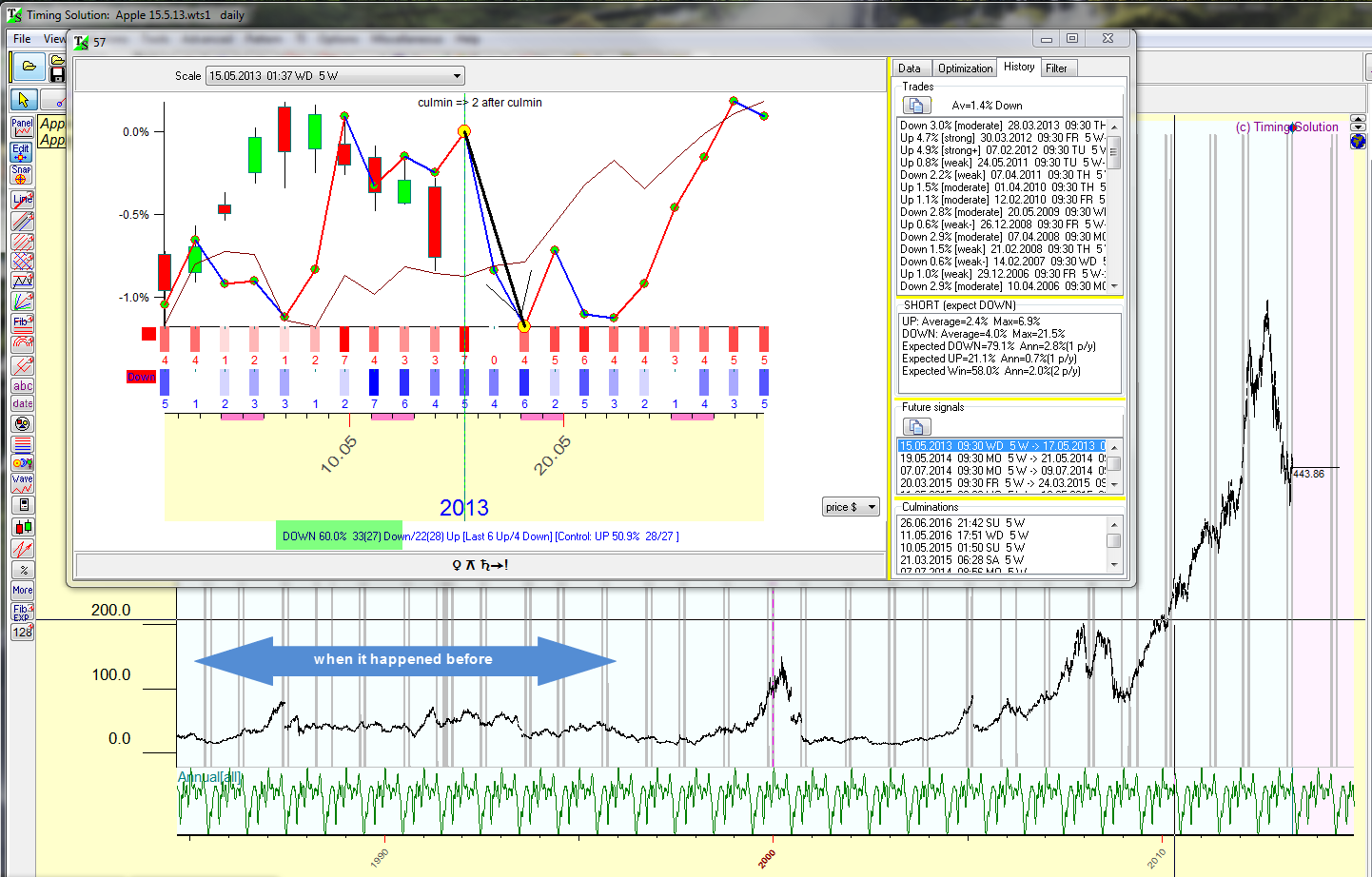
Task: Select the Fib retracement tool
Action: click(x=22, y=322)
